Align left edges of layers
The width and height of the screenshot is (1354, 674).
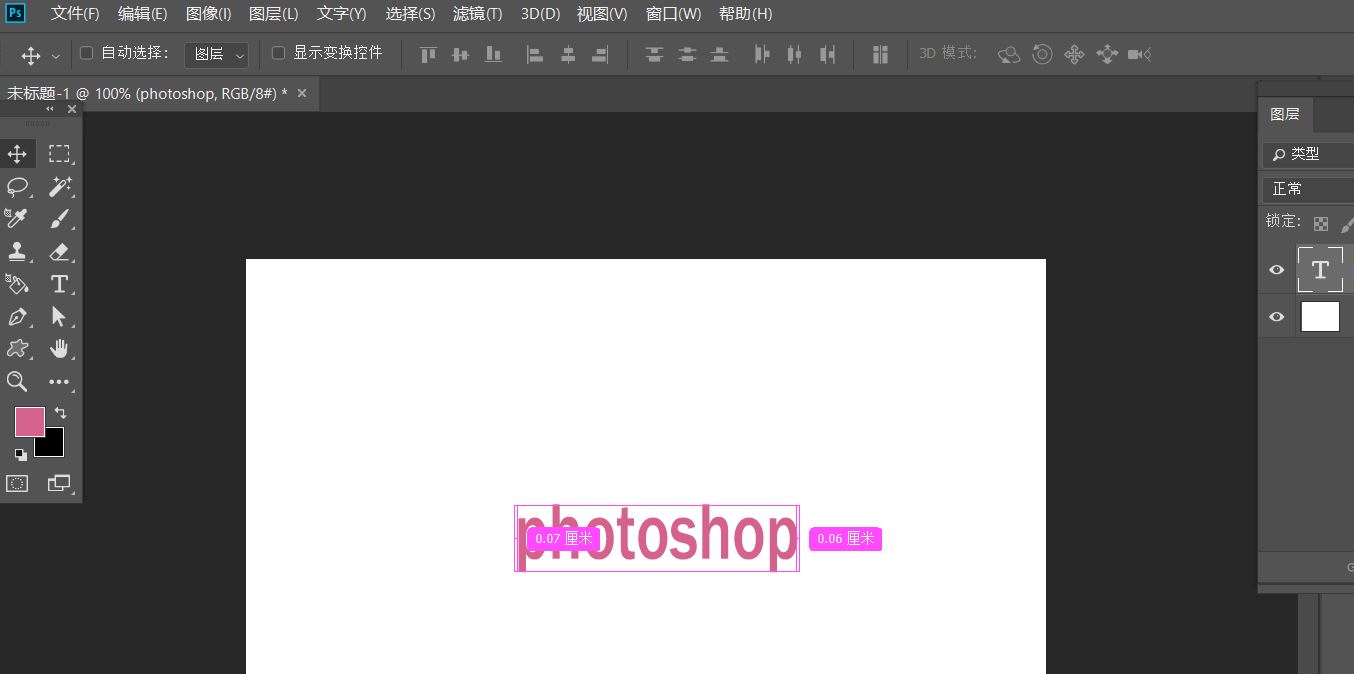[535, 54]
